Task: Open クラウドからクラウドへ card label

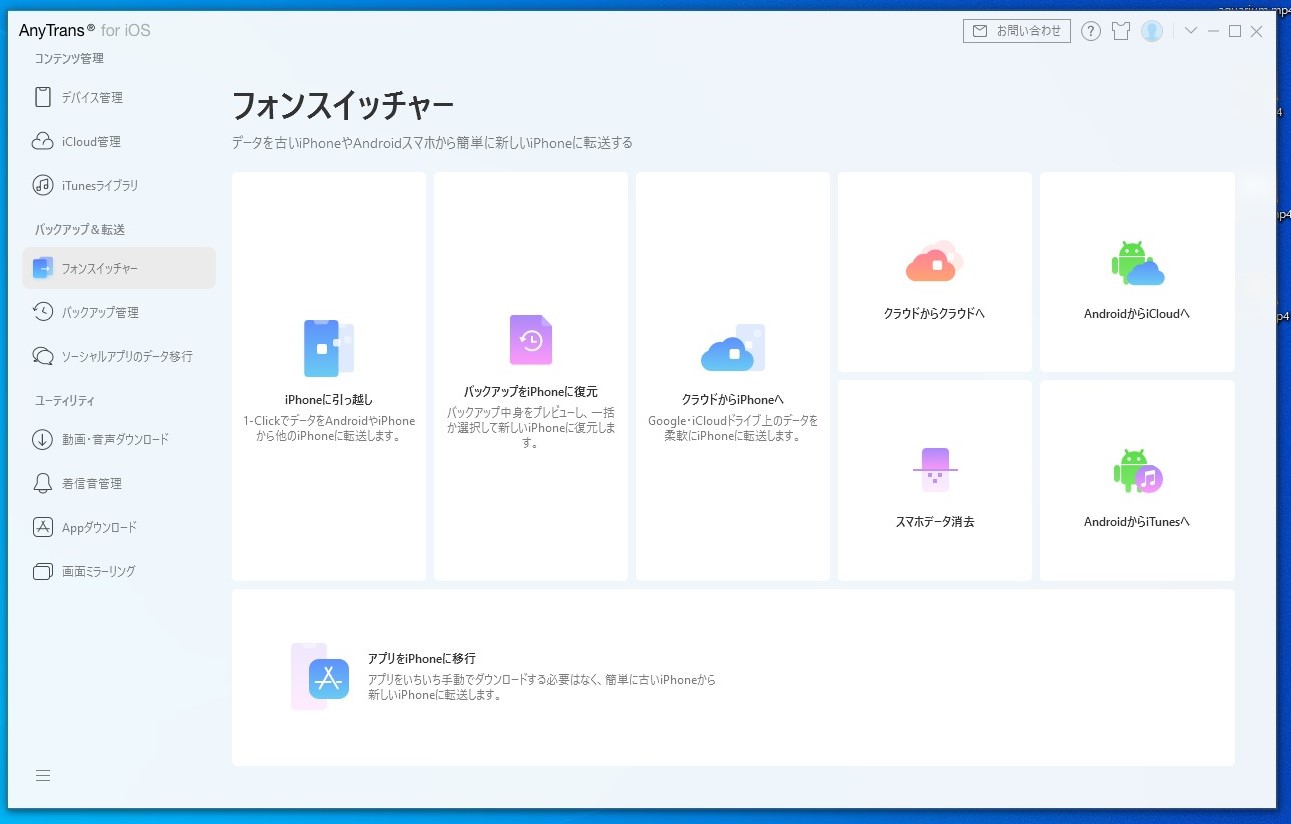Action: click(x=934, y=313)
